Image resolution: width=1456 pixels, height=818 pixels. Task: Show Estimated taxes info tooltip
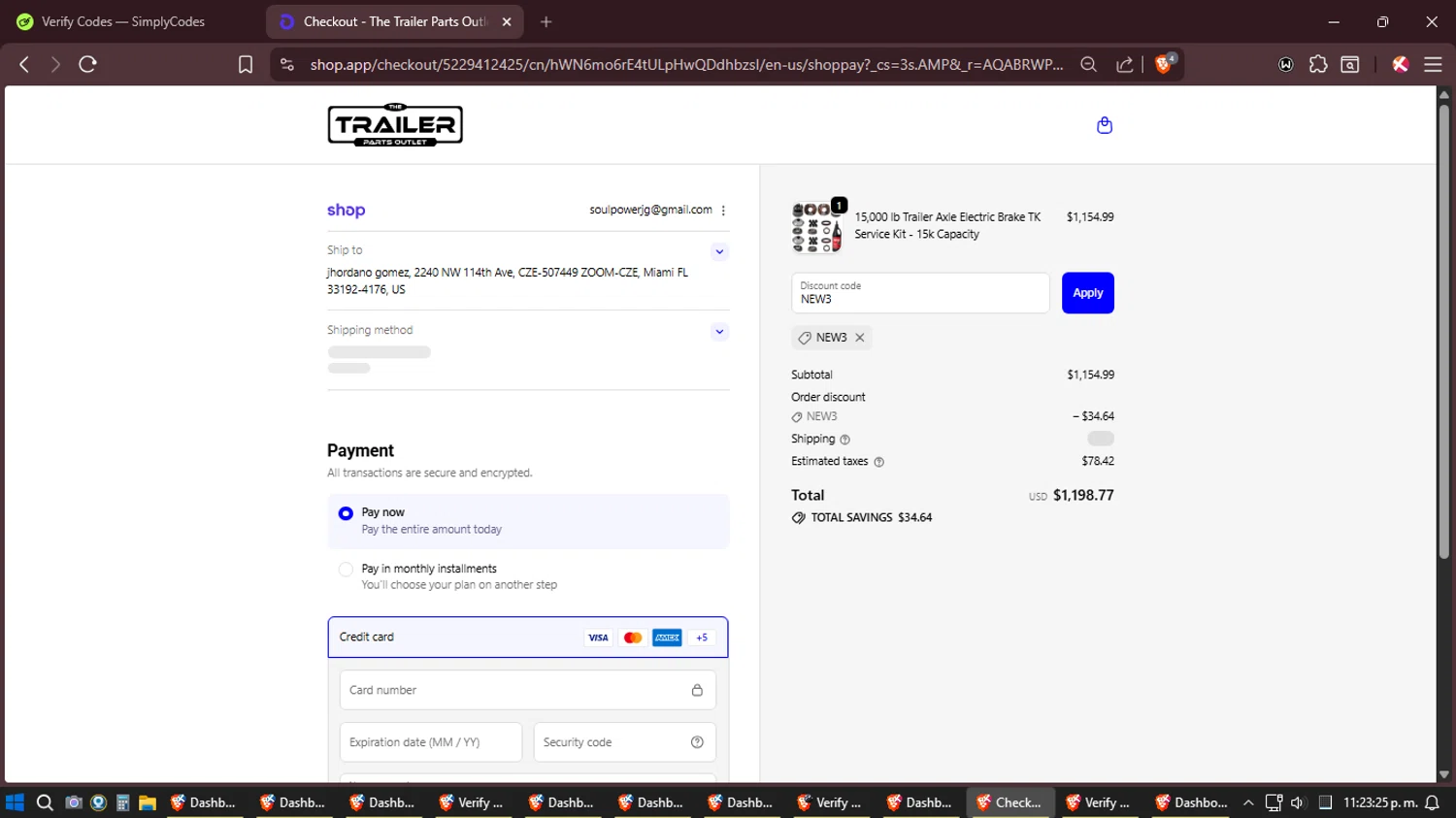[879, 462]
